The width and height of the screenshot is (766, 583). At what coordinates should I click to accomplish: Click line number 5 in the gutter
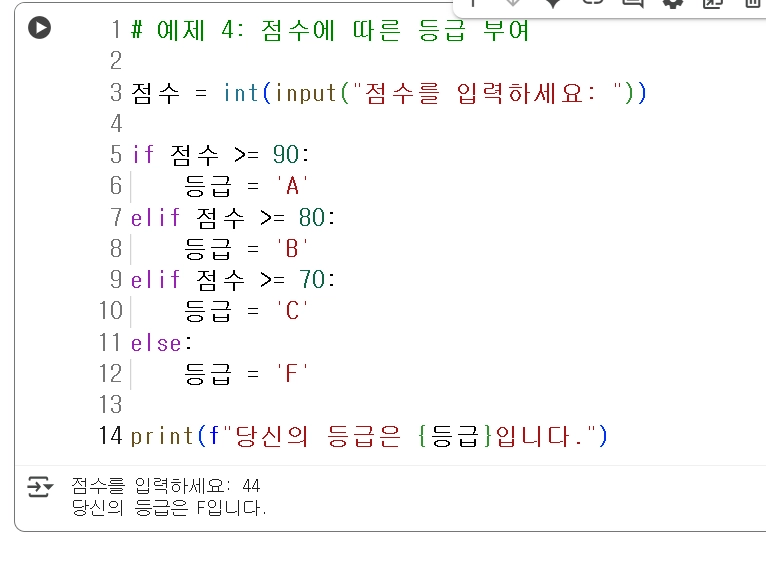(x=116, y=154)
